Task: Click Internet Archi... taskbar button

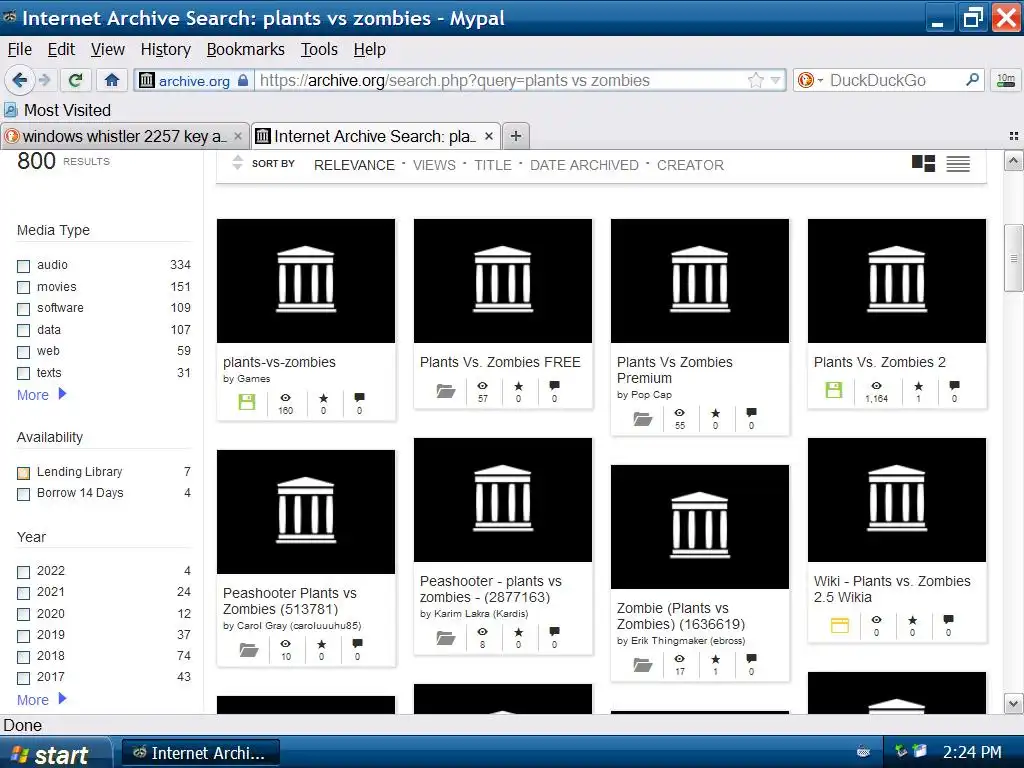Action: [201, 753]
